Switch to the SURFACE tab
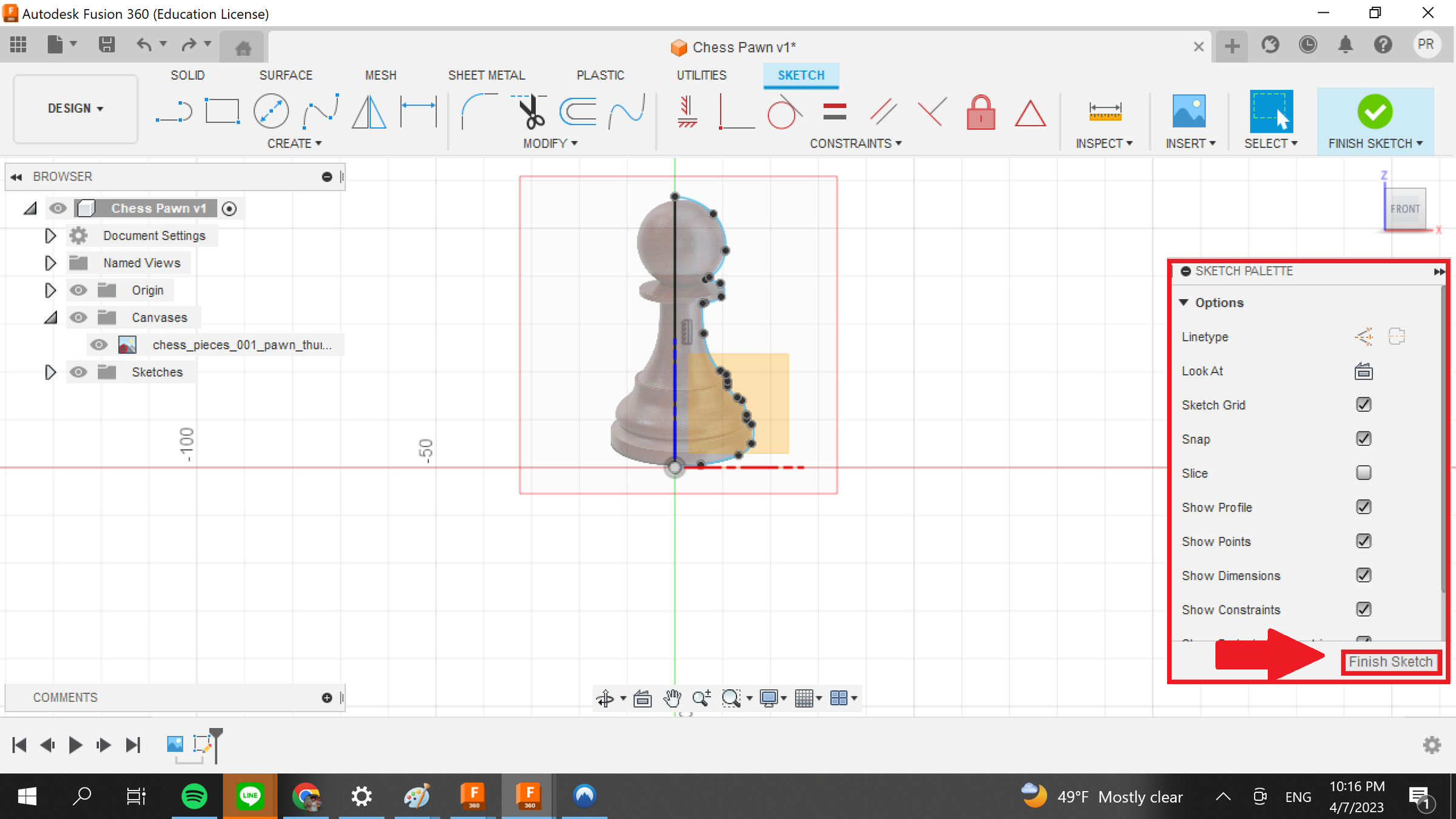Image resolution: width=1456 pixels, height=819 pixels. [x=286, y=75]
